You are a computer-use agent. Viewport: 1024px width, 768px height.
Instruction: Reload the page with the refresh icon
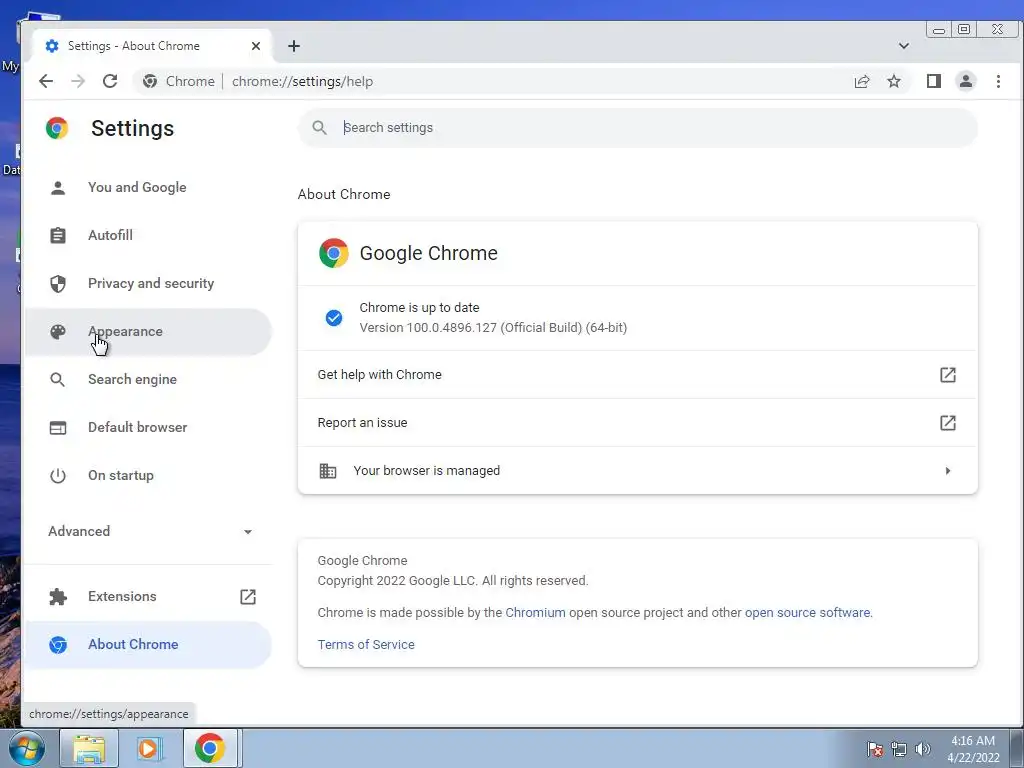110,81
